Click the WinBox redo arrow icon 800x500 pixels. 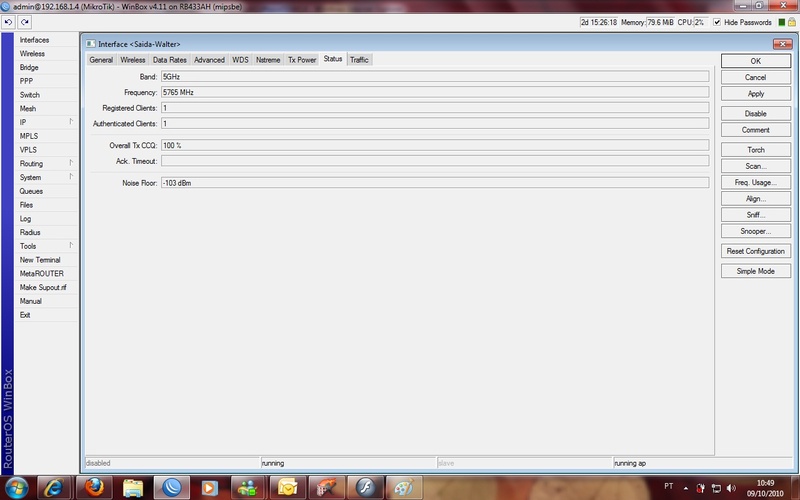24,22
